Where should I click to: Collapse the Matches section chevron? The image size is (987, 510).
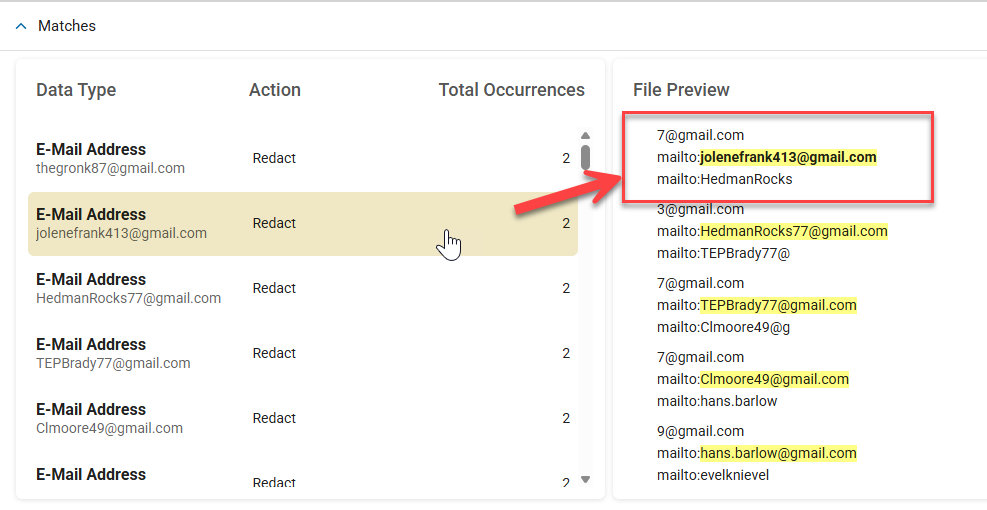pos(21,26)
